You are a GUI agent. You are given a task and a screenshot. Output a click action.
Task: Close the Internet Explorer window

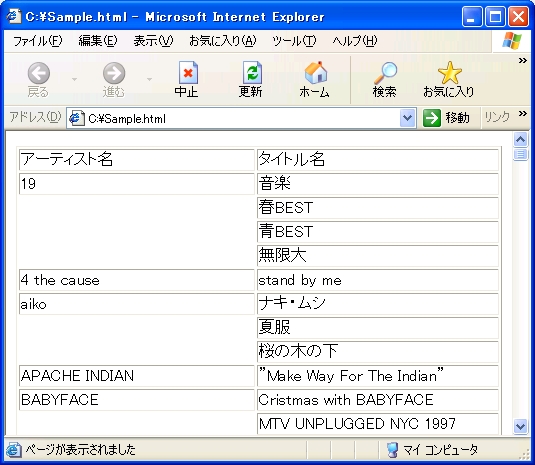(x=519, y=16)
